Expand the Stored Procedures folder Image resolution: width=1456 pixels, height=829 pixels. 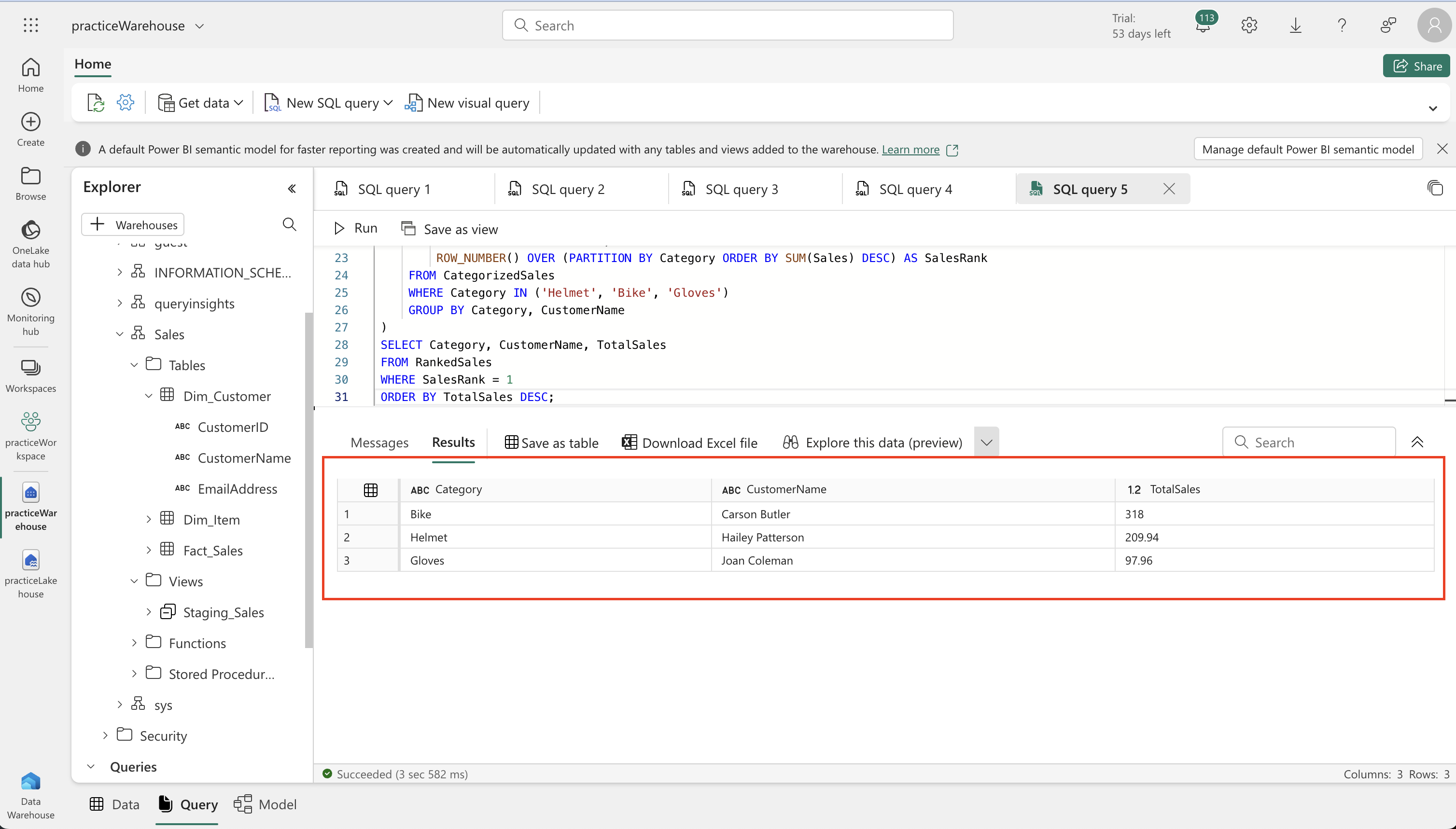(134, 674)
